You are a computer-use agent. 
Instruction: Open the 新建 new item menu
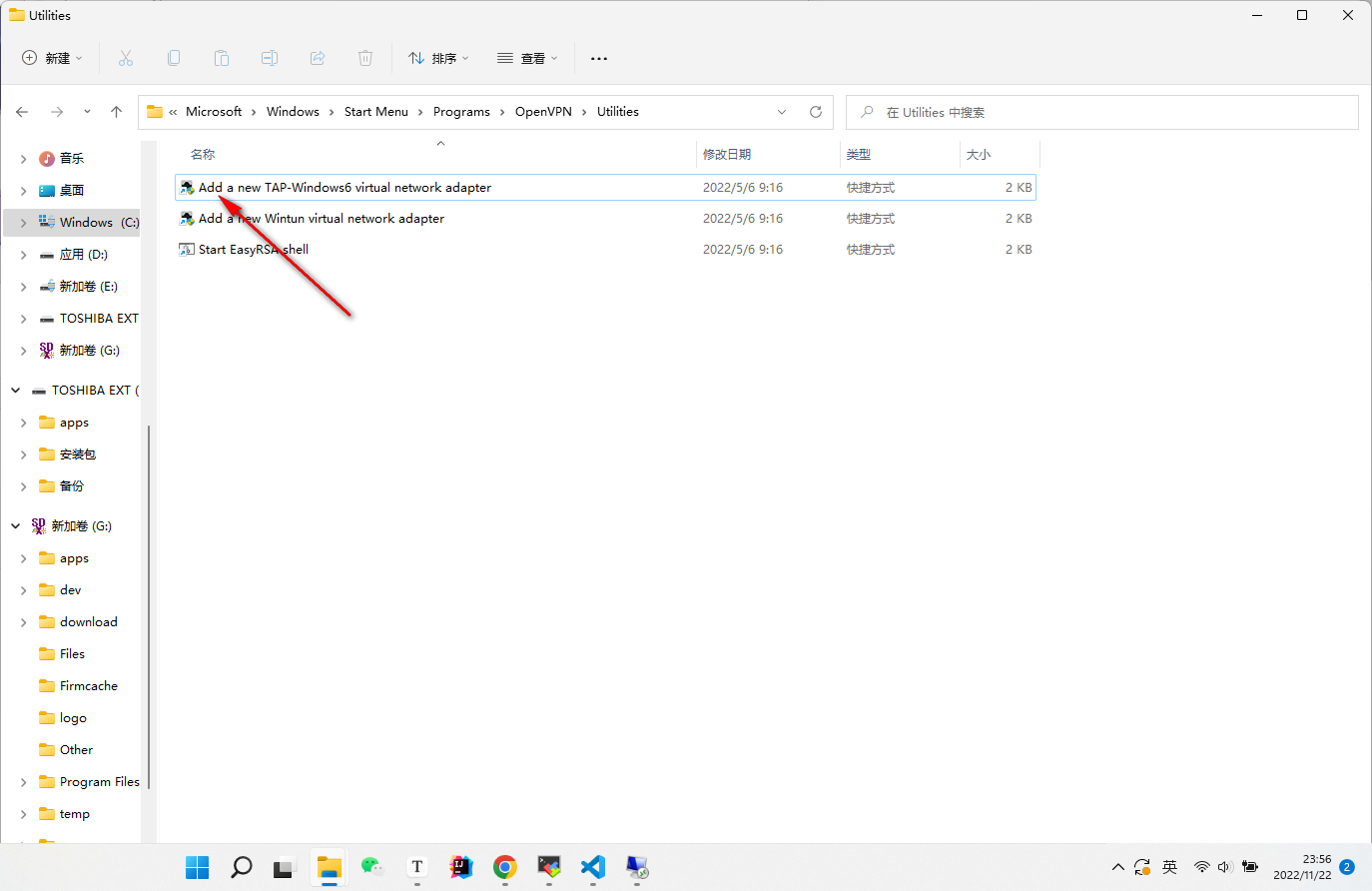click(x=53, y=58)
